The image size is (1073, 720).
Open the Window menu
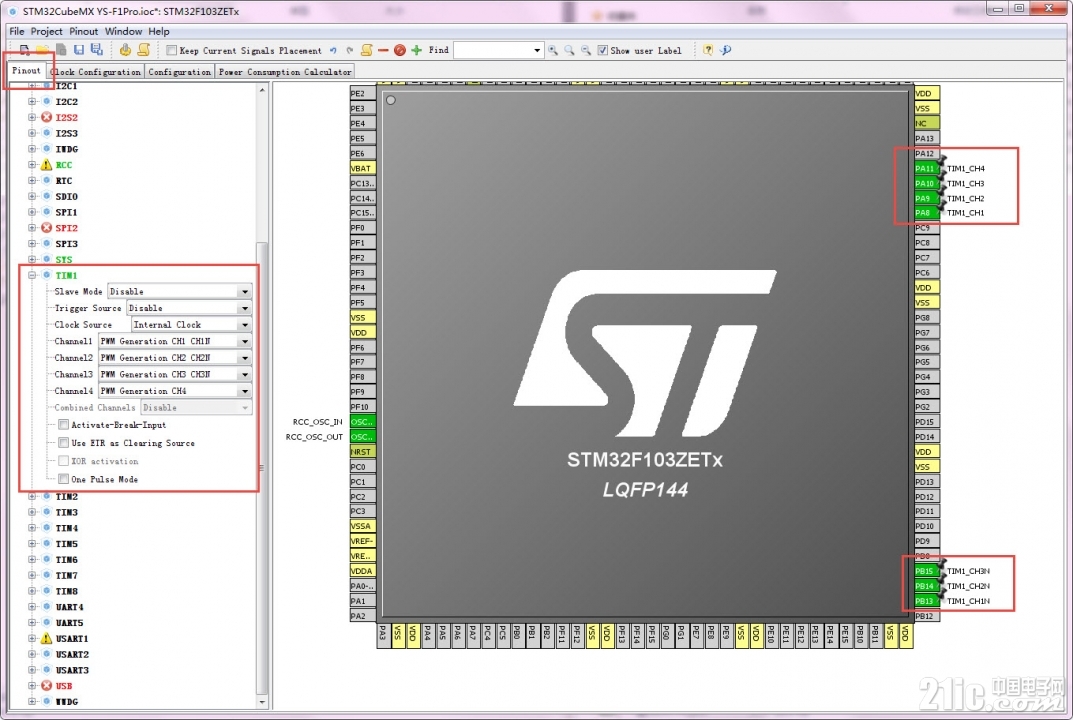pos(123,31)
